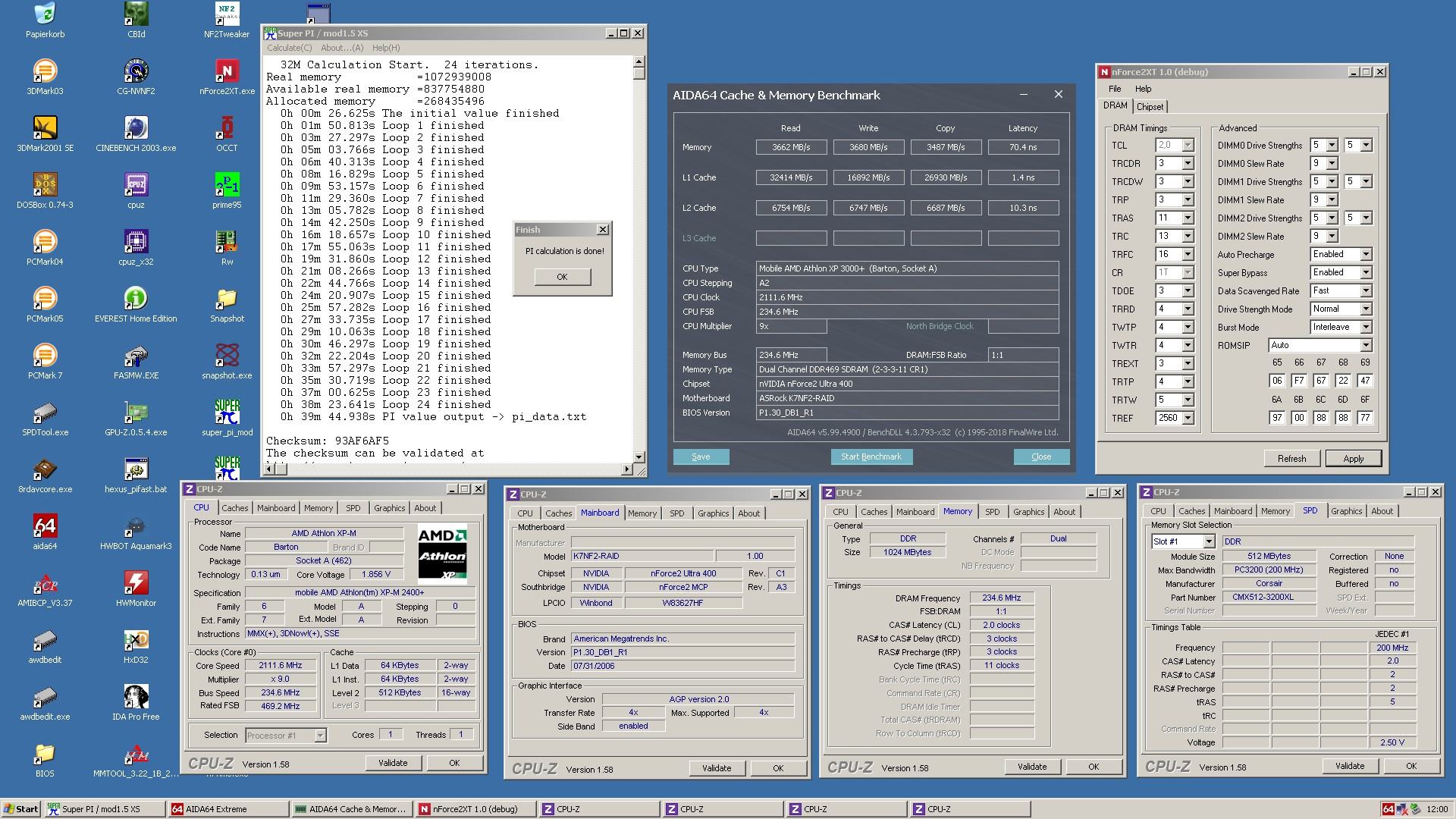1456x819 pixels.
Task: Open SPD tab in CPU-Z Mainboard window
Action: [676, 513]
